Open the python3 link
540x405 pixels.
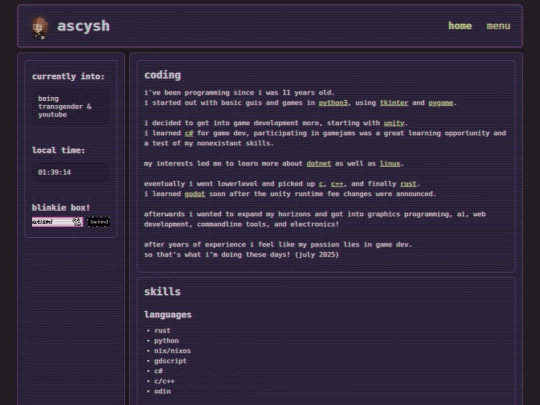[x=333, y=103]
